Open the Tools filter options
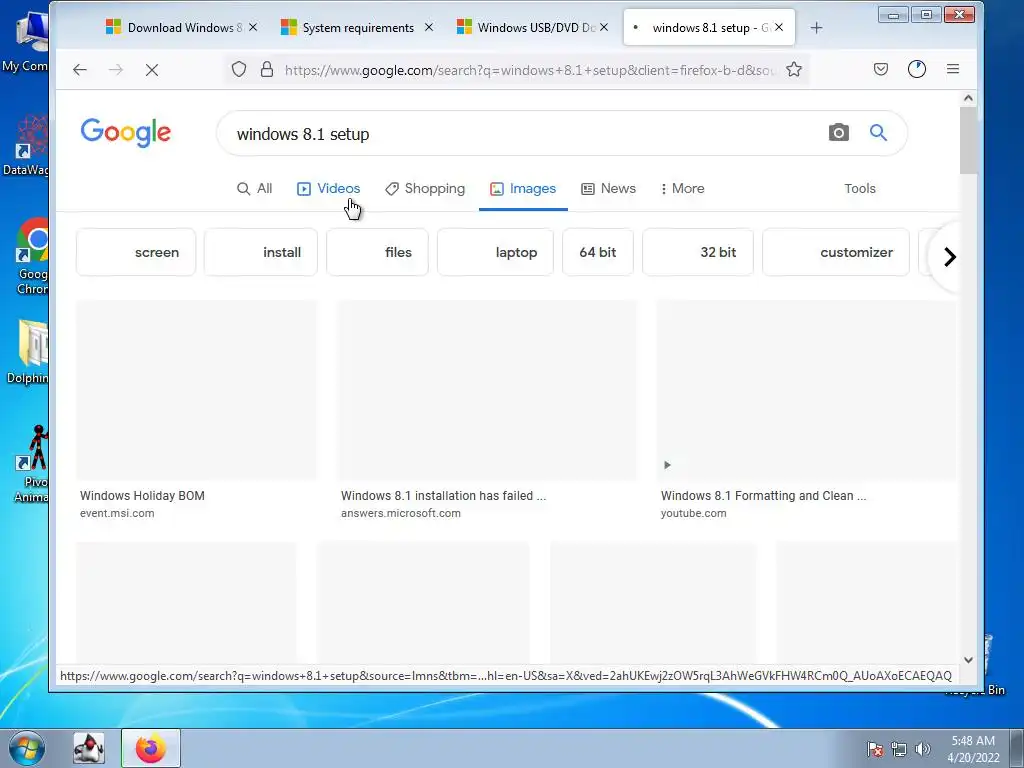Screen dimensions: 1024x768 [x=859, y=188]
